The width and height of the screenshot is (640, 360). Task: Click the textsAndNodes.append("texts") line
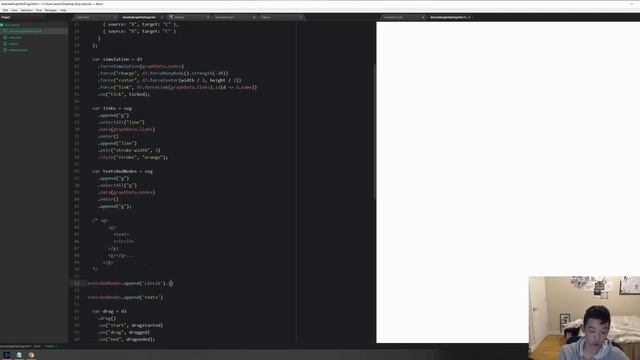pos(125,297)
